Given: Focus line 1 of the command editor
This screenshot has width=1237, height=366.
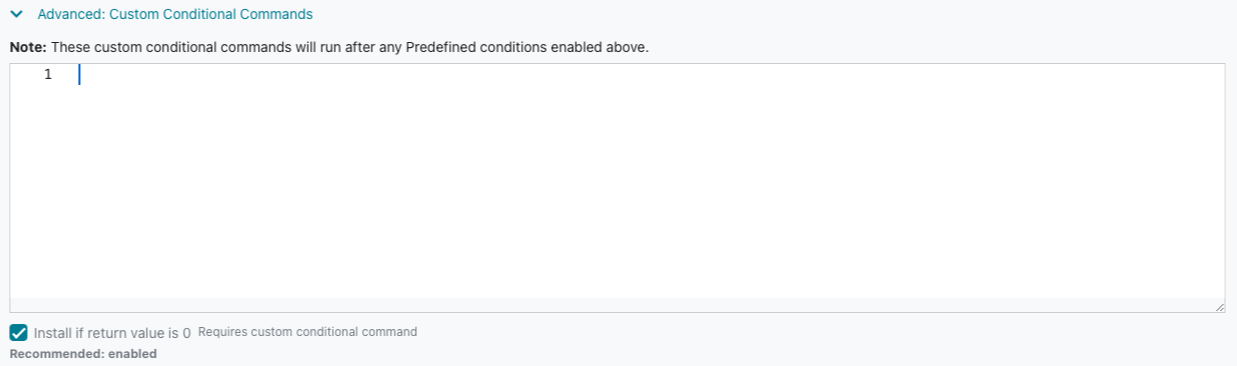Looking at the screenshot, I should pos(650,75).
